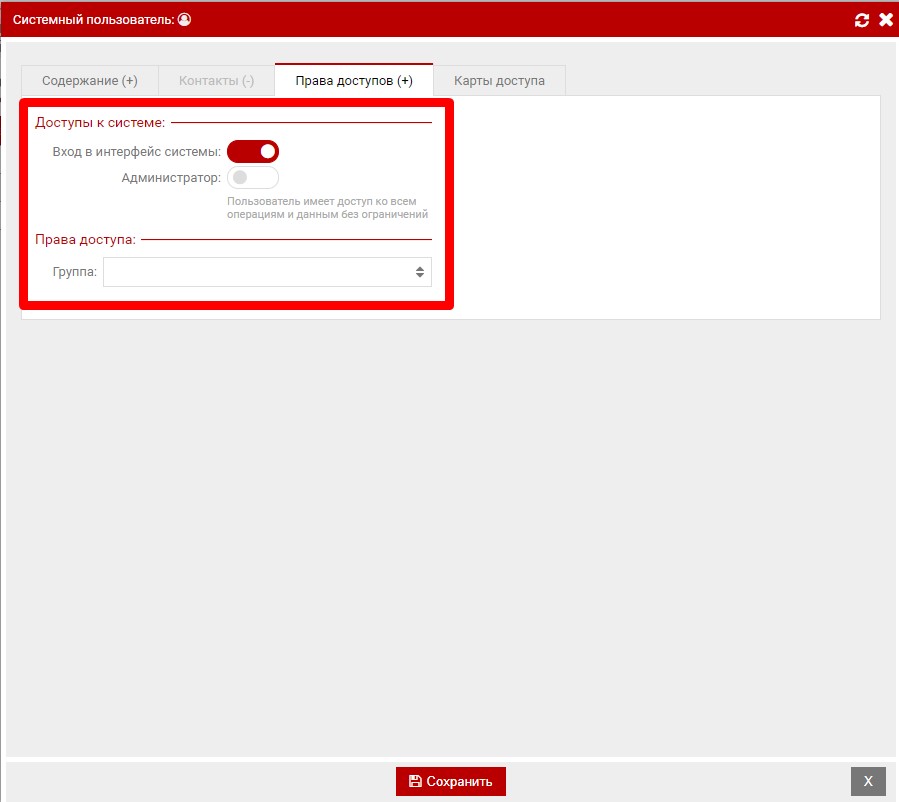
Task: Click the Права доступа section header
Action: [85, 240]
